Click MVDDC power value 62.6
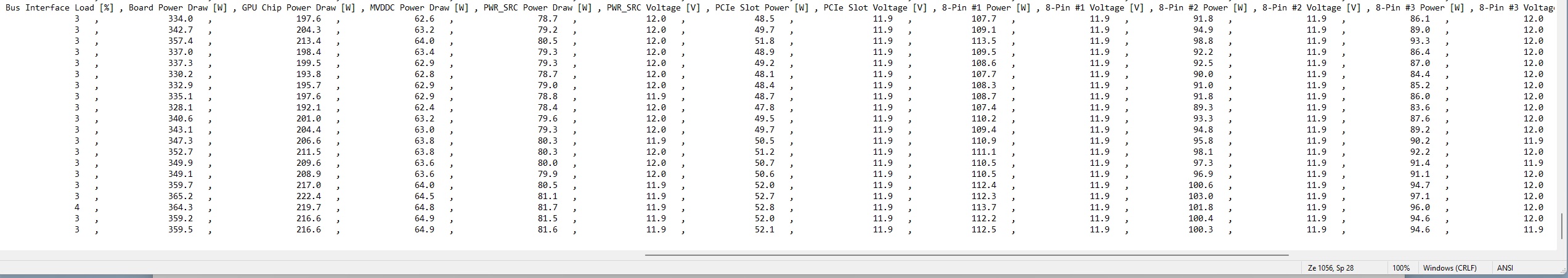This screenshot has height=278, width=1568. (424, 18)
